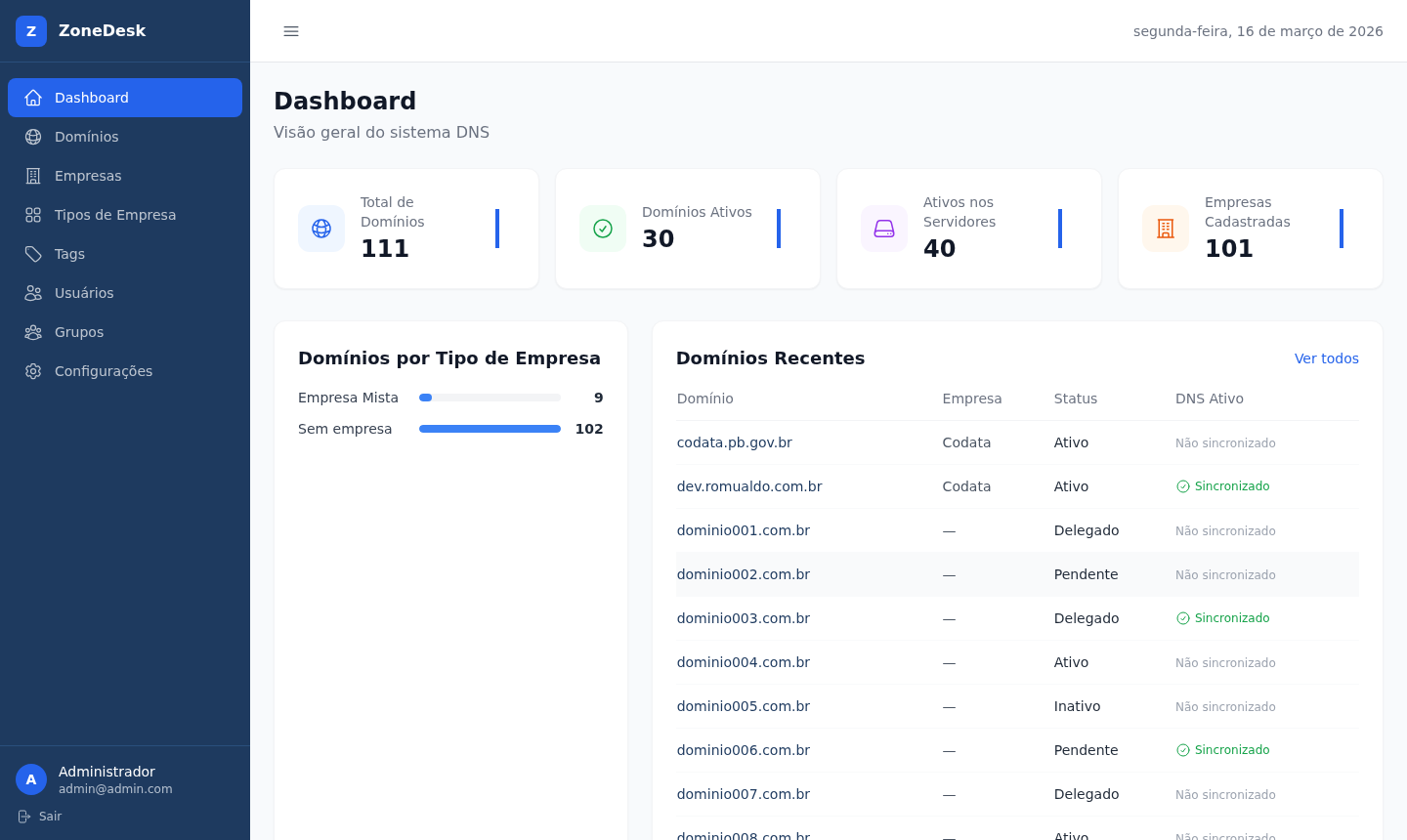This screenshot has height=840, width=1407.
Task: Click the server icon on Ativos nos Servidores card
Action: click(x=884, y=229)
